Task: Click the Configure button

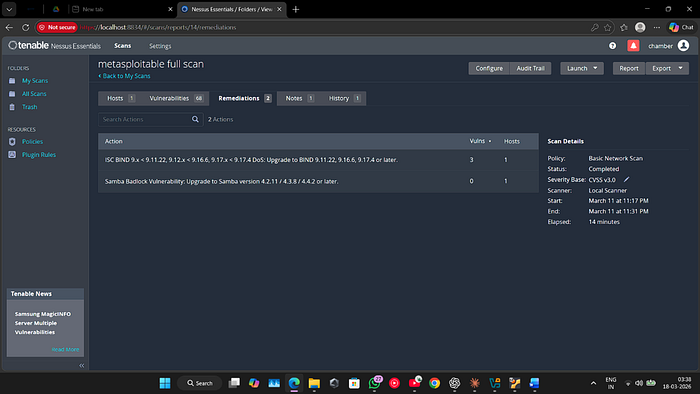Action: tap(489, 68)
